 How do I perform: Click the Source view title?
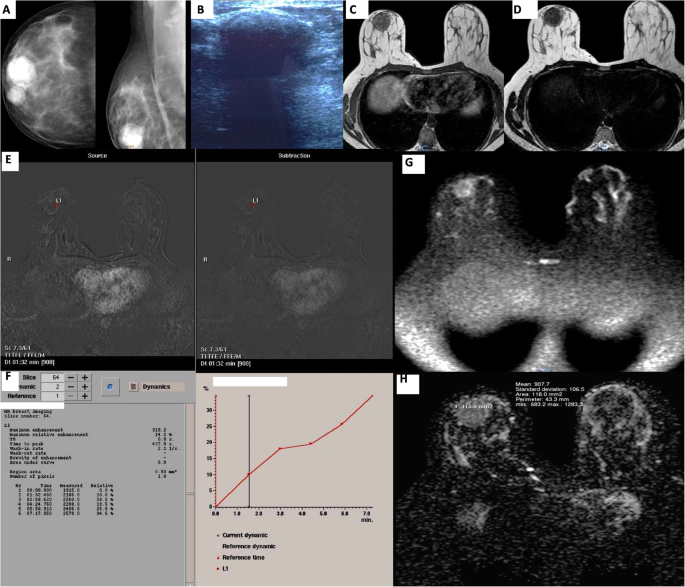point(97,155)
